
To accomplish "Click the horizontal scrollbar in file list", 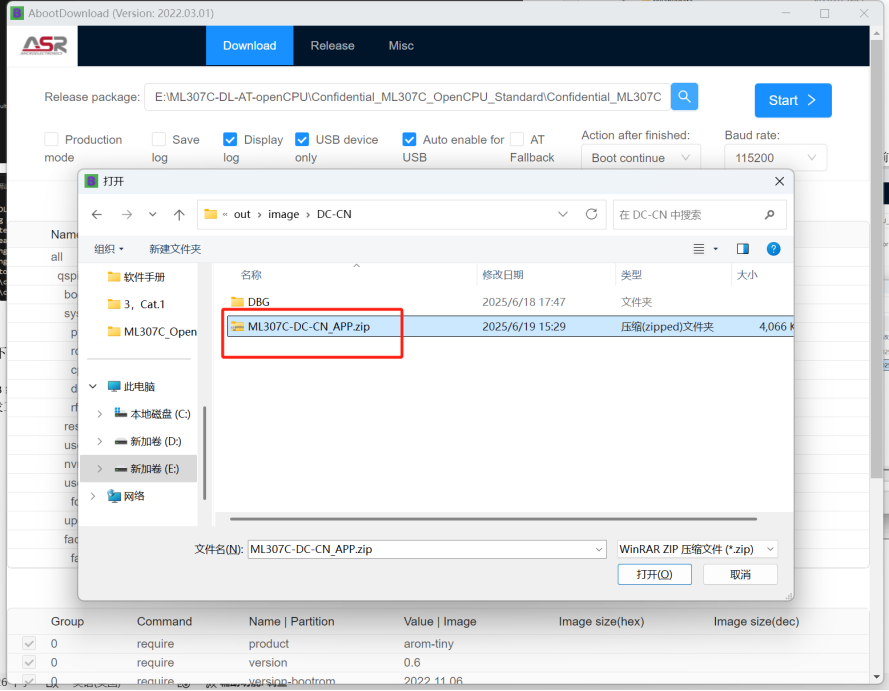I will (493, 519).
